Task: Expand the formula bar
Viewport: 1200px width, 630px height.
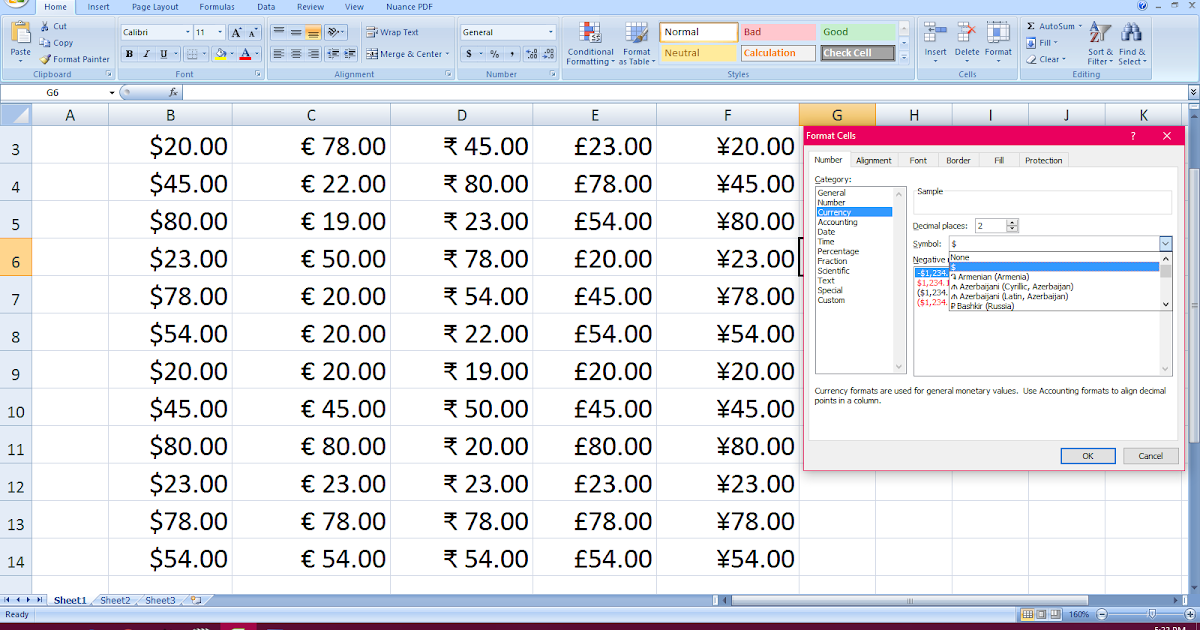Action: 1192,92
